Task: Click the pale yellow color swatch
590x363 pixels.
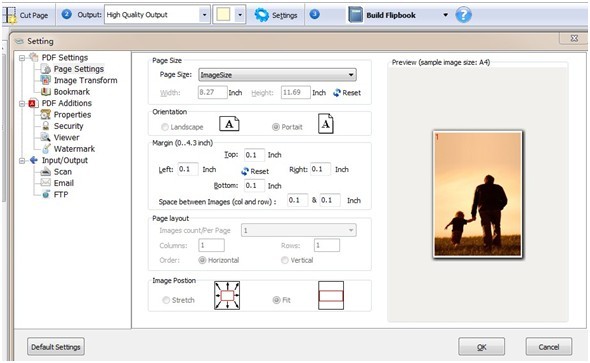Action: click(223, 15)
